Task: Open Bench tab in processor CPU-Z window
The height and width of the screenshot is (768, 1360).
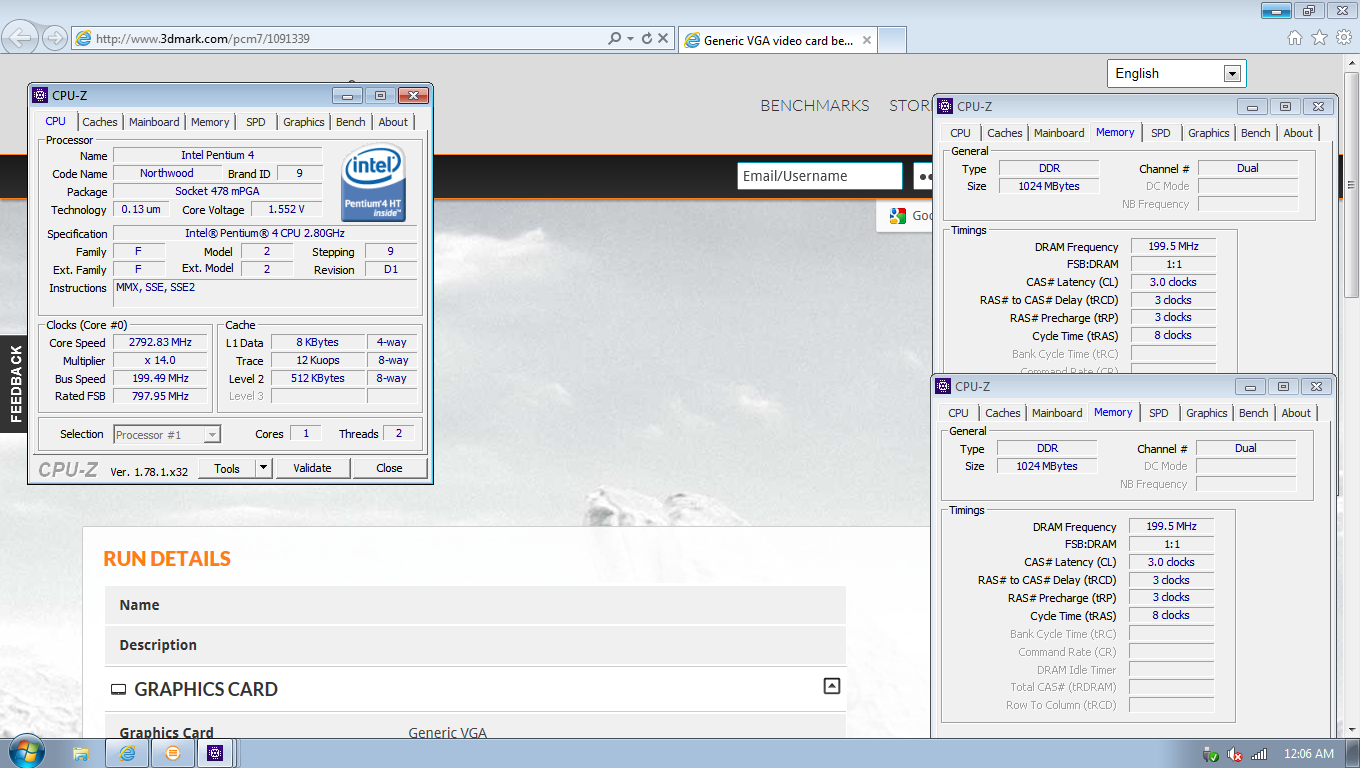Action: [x=351, y=122]
